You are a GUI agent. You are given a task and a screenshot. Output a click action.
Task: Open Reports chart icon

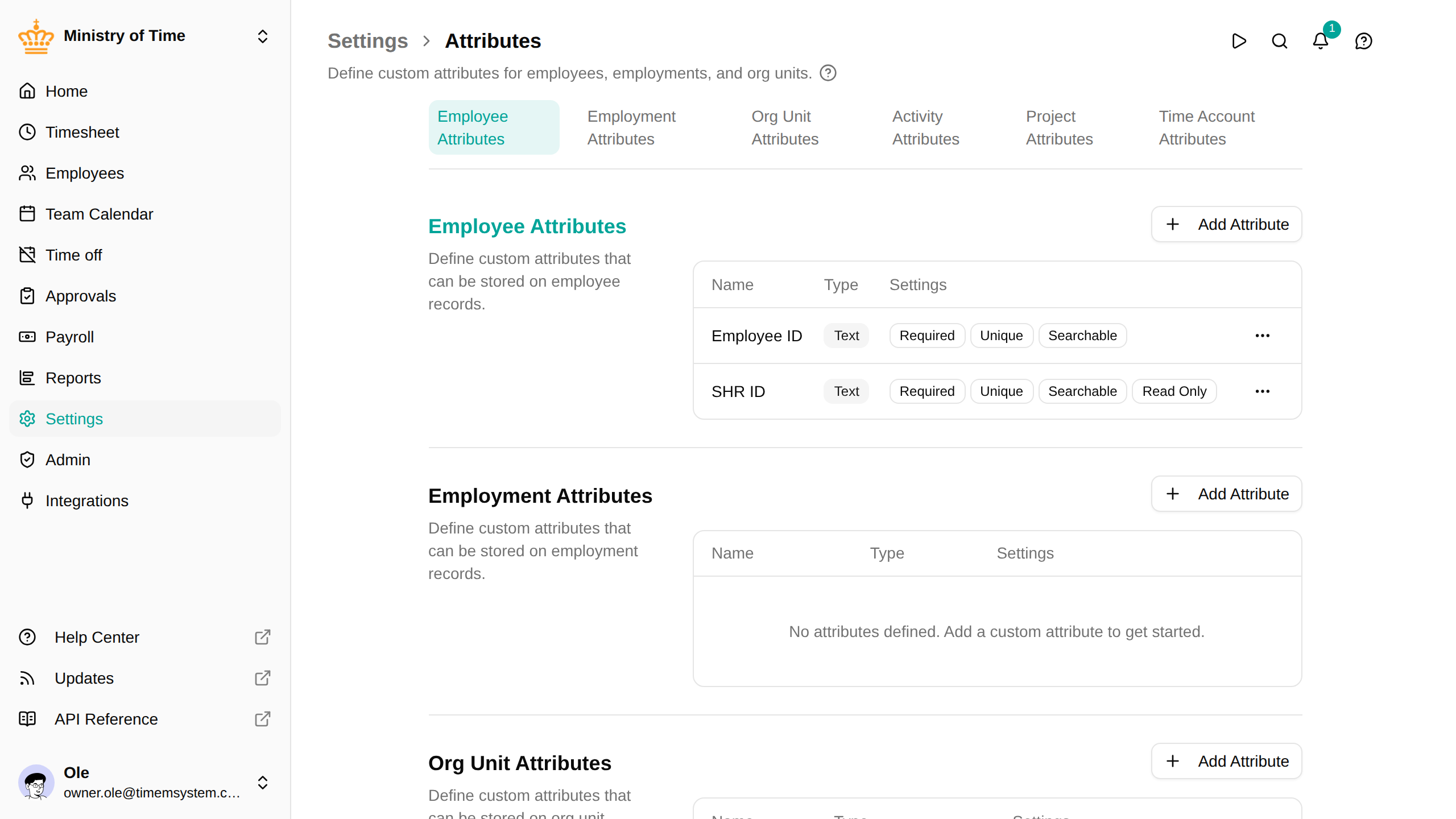tap(27, 378)
